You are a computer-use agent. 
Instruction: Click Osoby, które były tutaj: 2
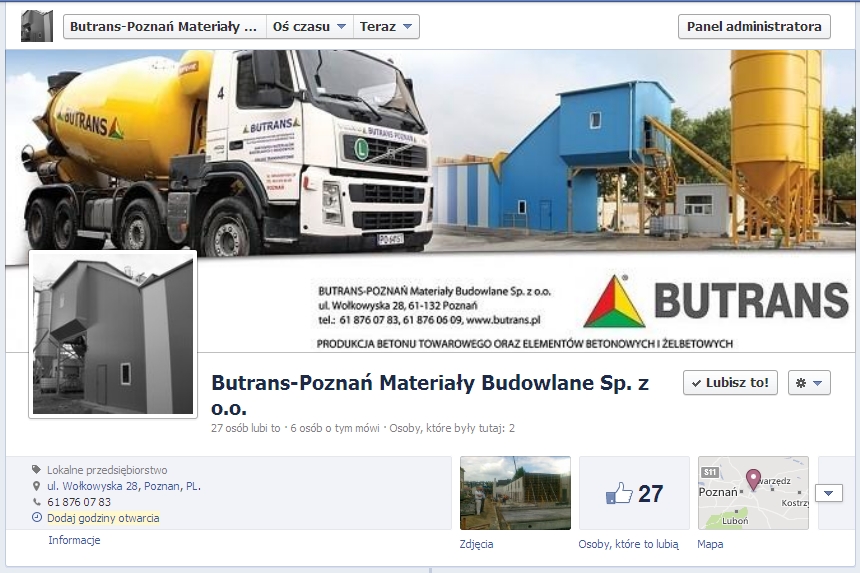(452, 428)
